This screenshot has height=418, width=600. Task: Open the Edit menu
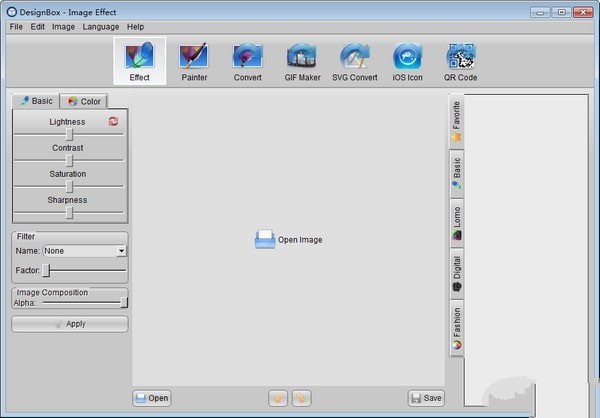point(38,27)
